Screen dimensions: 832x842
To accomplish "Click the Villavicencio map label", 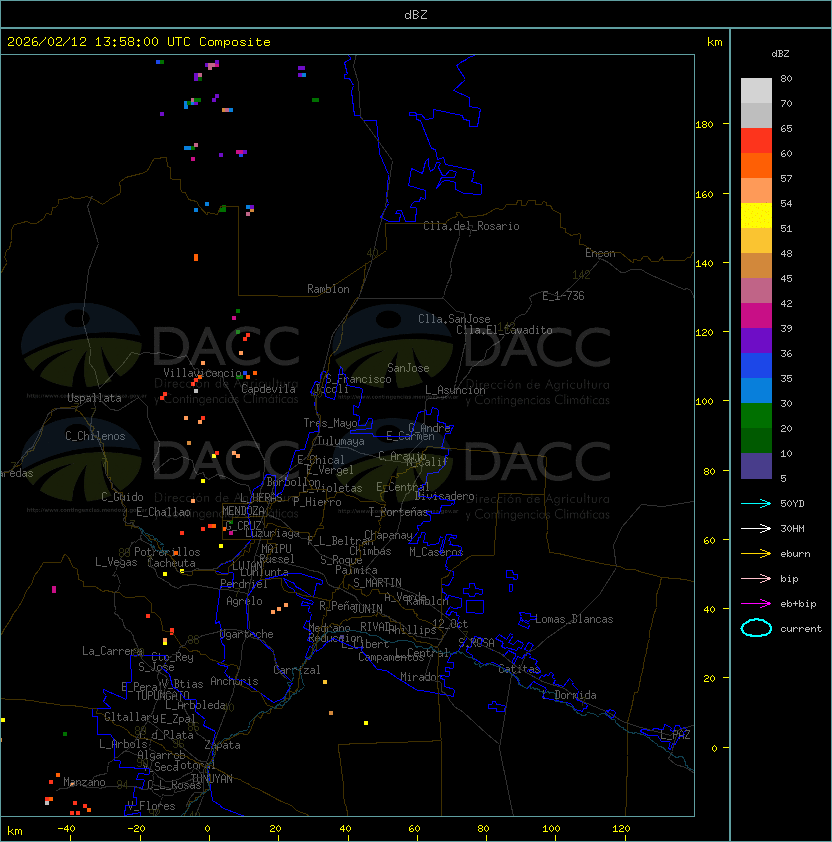I will pos(204,373).
